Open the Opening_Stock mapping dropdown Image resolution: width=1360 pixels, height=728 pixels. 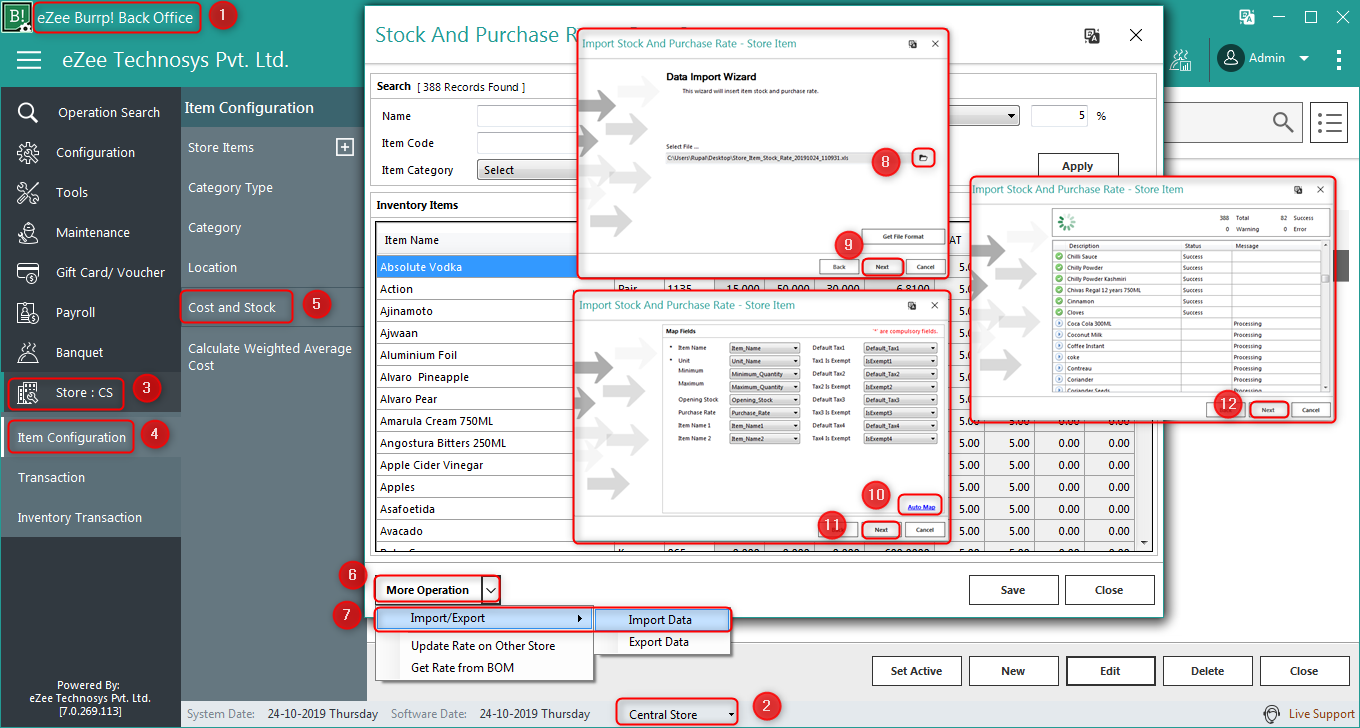coord(765,400)
